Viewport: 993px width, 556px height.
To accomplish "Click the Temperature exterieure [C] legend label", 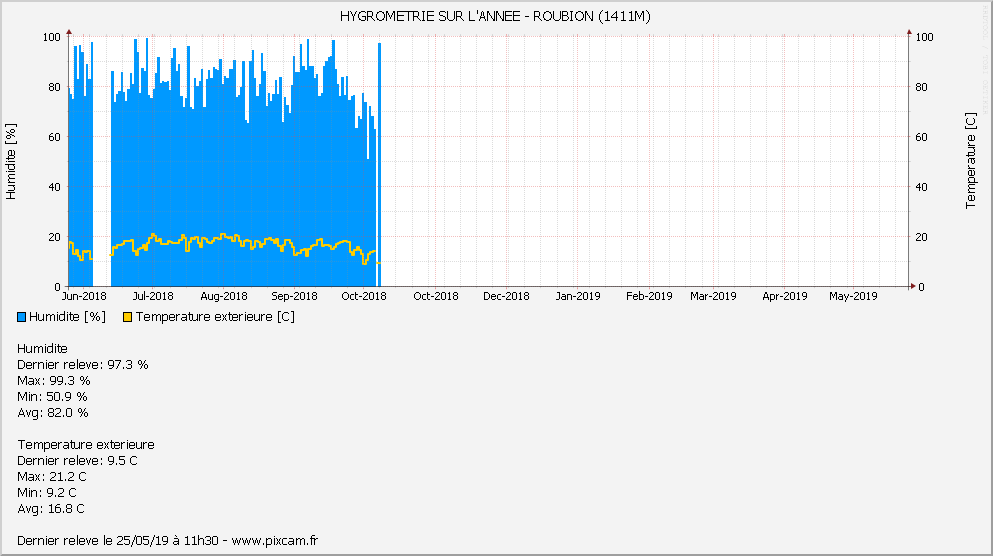I will pos(215,317).
